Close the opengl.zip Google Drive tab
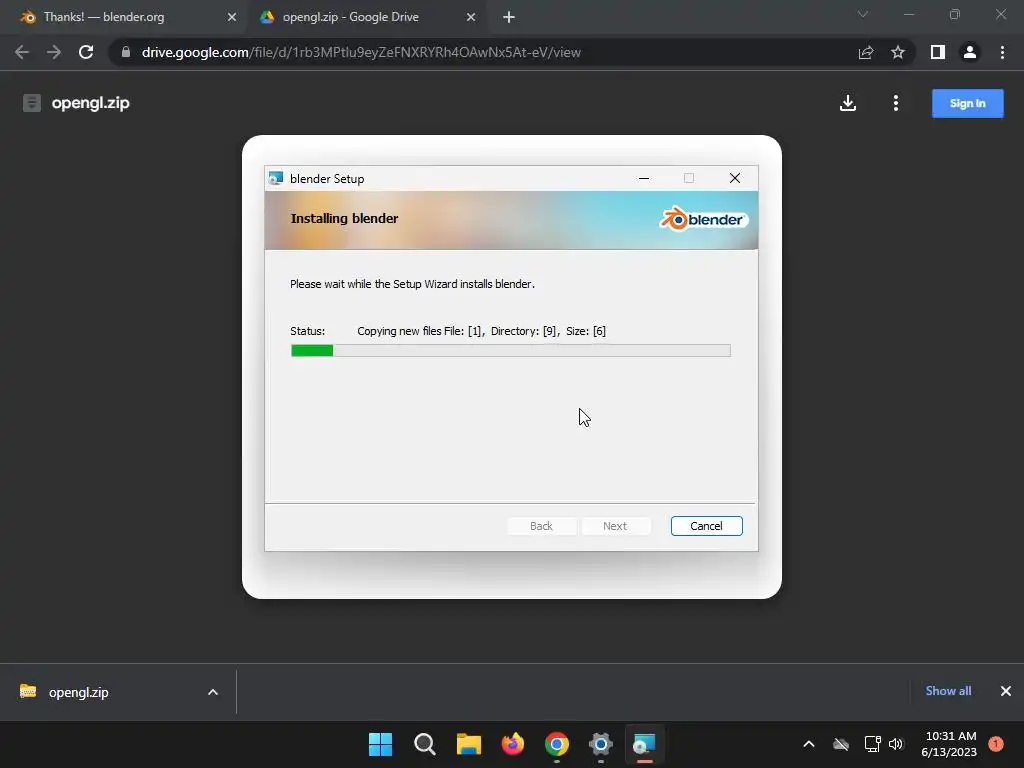Image resolution: width=1024 pixels, height=768 pixels. tap(471, 17)
